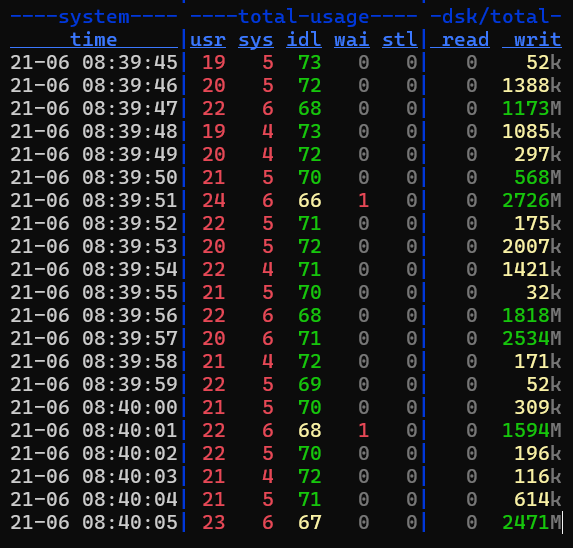Screen dimensions: 573x548
Task: Click the 1388k write value
Action: point(532,85)
